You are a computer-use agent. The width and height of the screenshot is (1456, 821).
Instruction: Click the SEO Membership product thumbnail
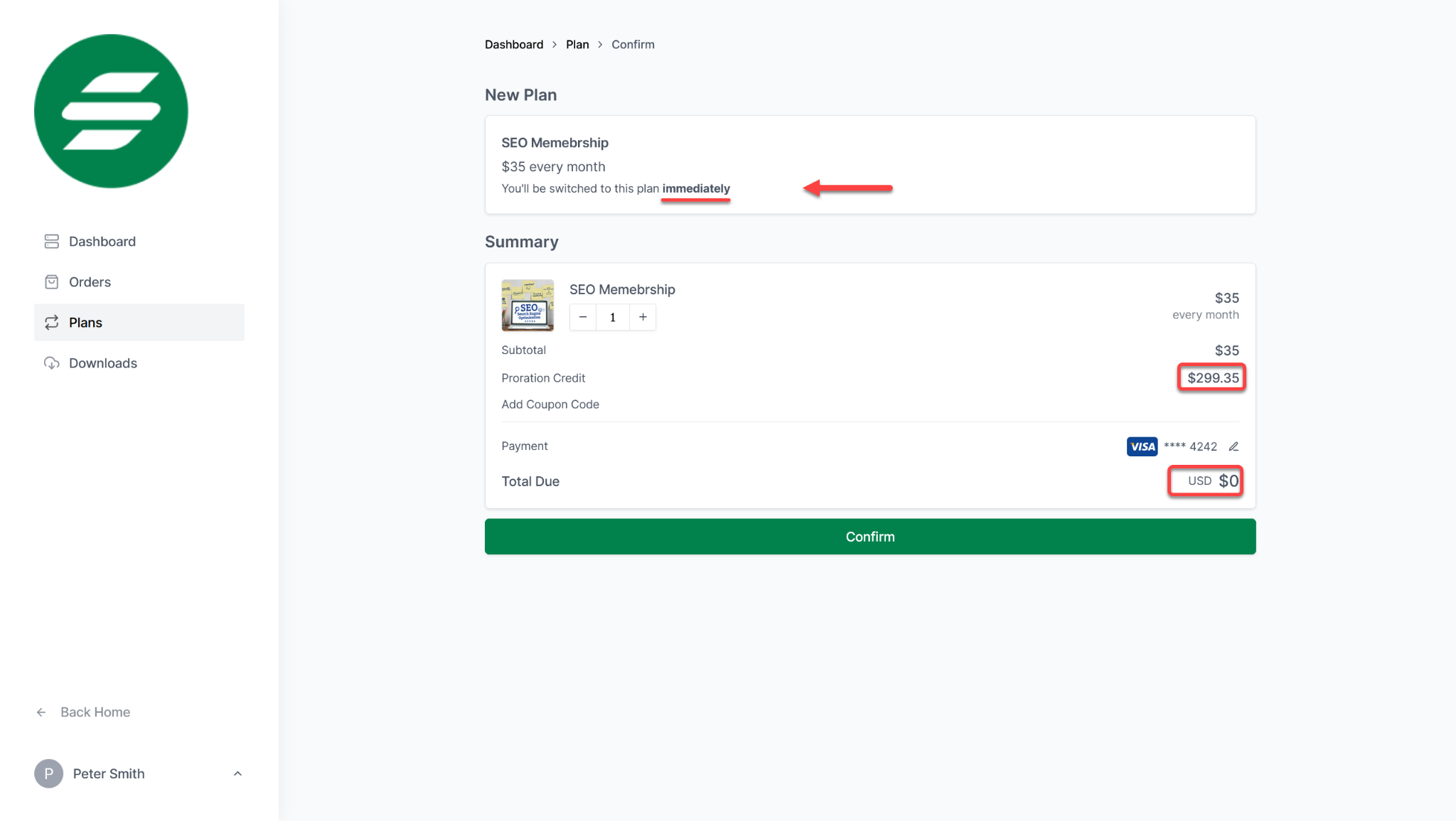pos(527,306)
